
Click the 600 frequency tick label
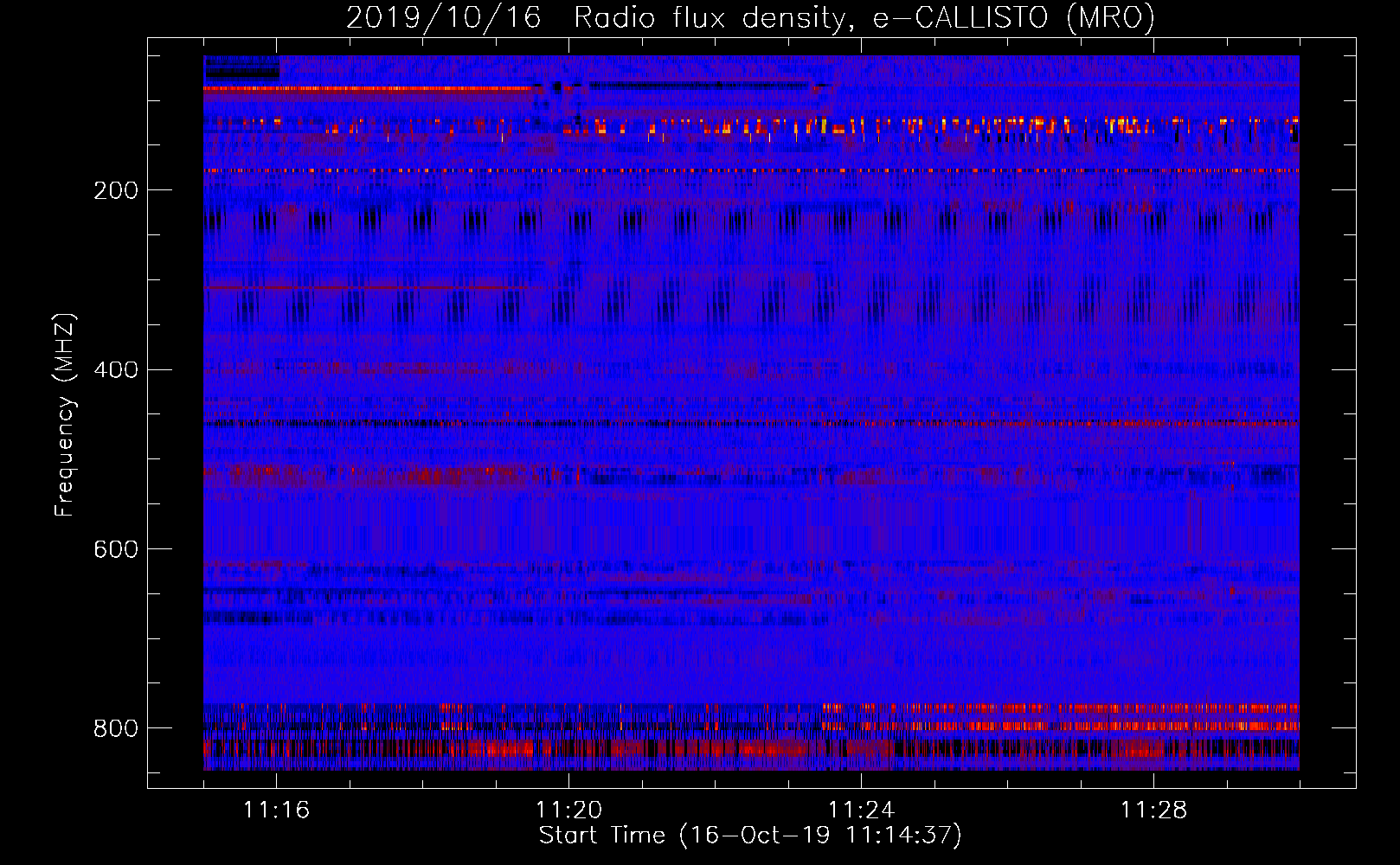pyautogui.click(x=116, y=549)
